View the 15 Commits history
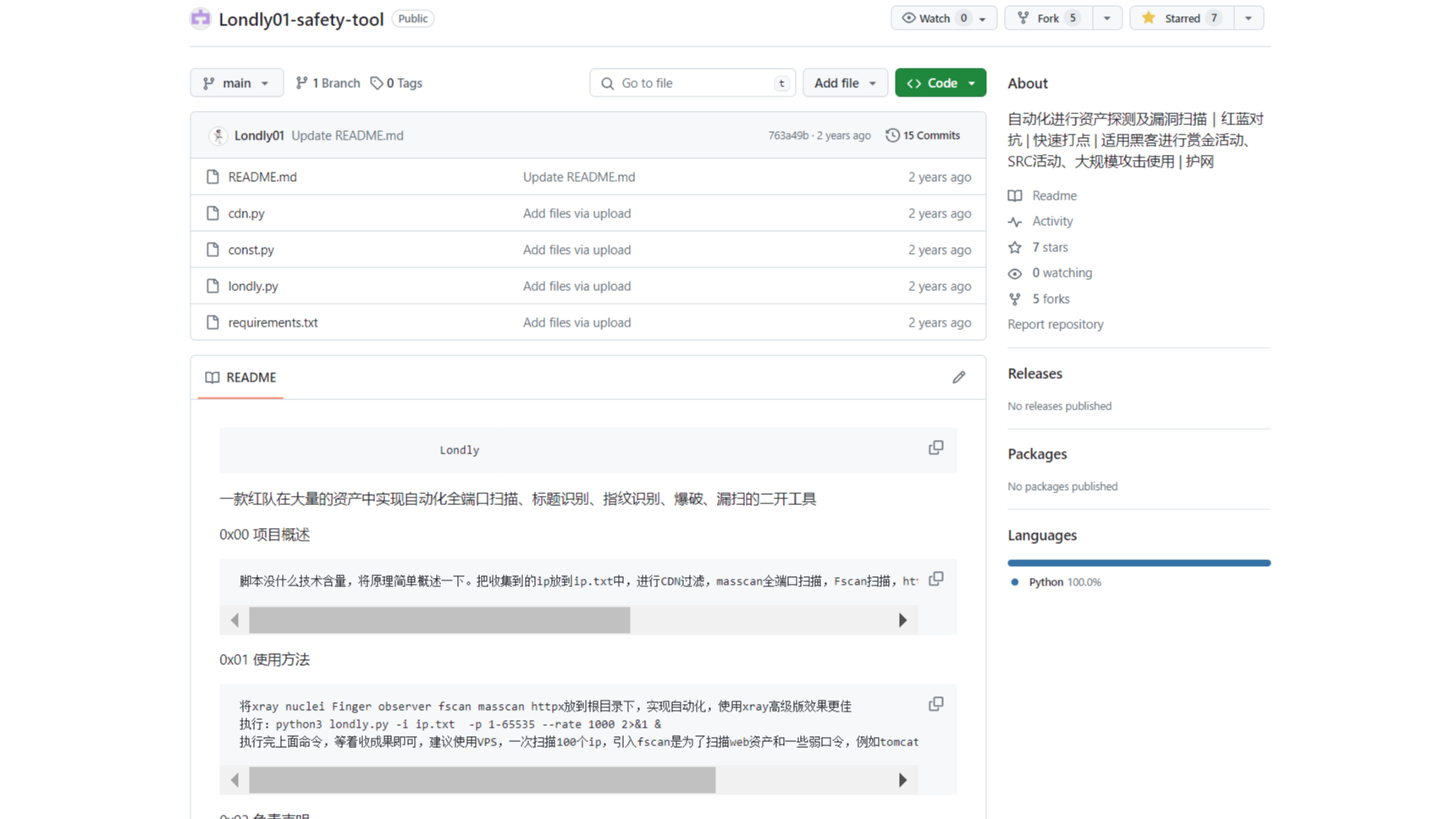1456x819 pixels. point(923,135)
